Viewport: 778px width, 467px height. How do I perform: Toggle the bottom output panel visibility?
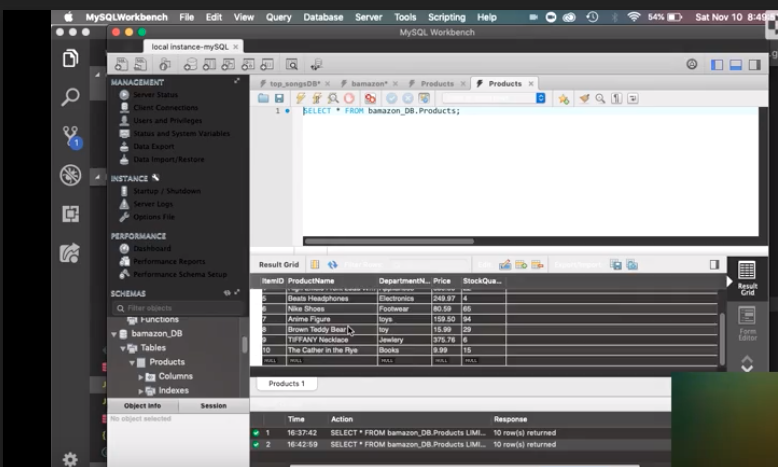(737, 64)
